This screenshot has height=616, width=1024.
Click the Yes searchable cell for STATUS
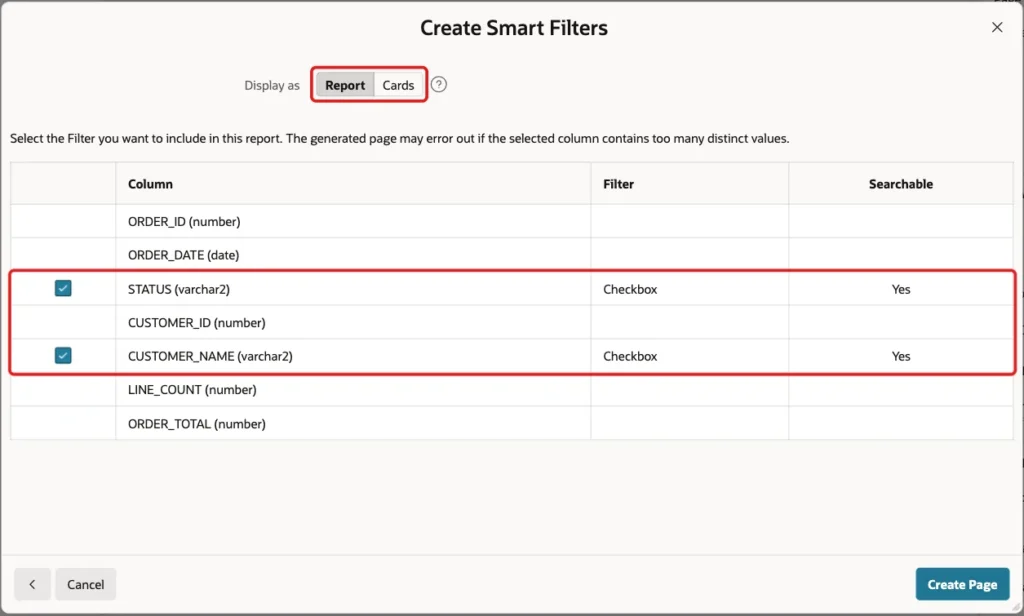(x=901, y=289)
